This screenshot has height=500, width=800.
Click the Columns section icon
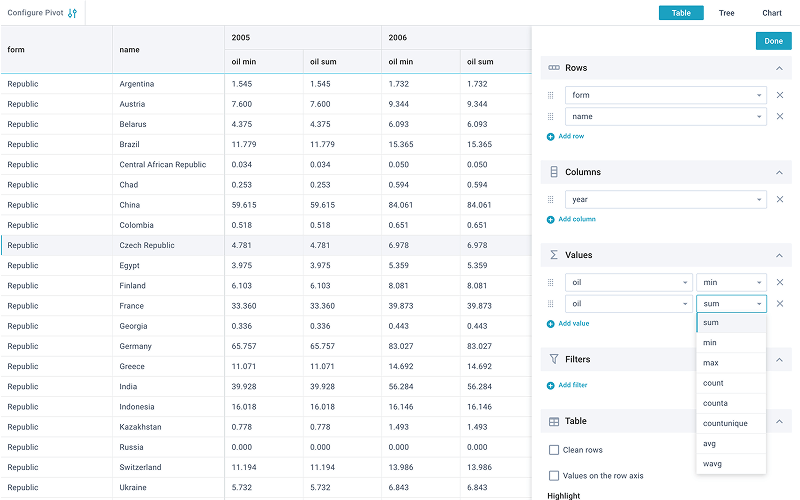point(554,172)
